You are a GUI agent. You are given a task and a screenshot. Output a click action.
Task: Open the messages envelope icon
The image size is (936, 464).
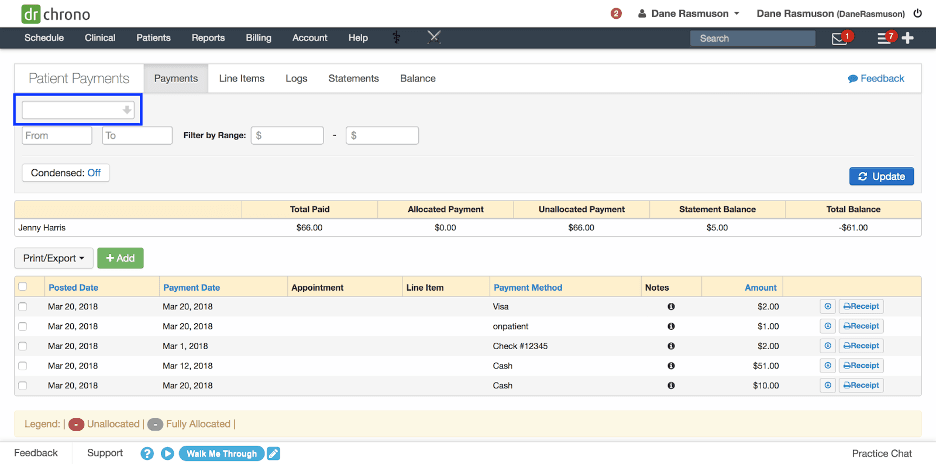point(839,39)
